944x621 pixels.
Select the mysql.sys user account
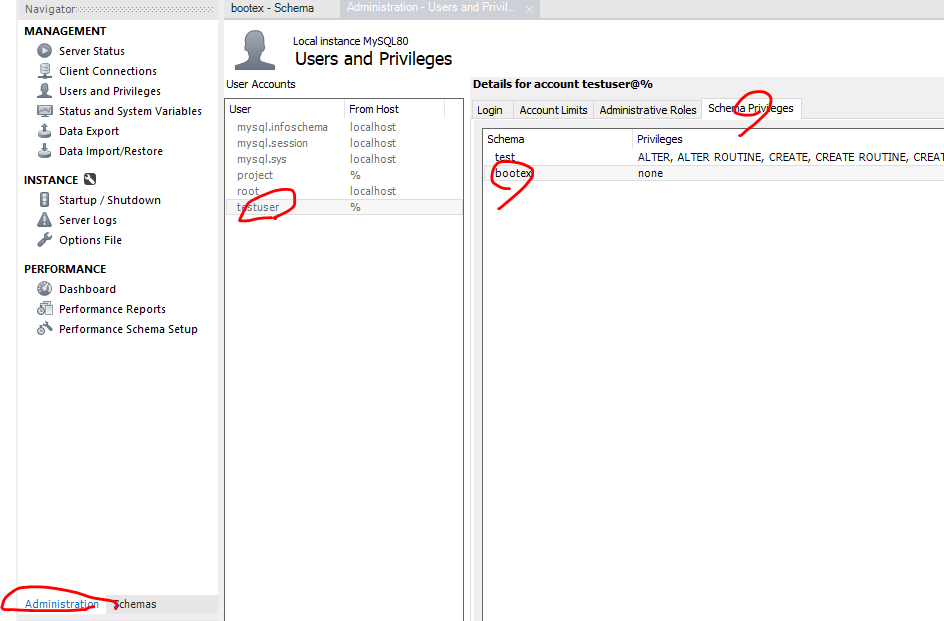[344, 159]
